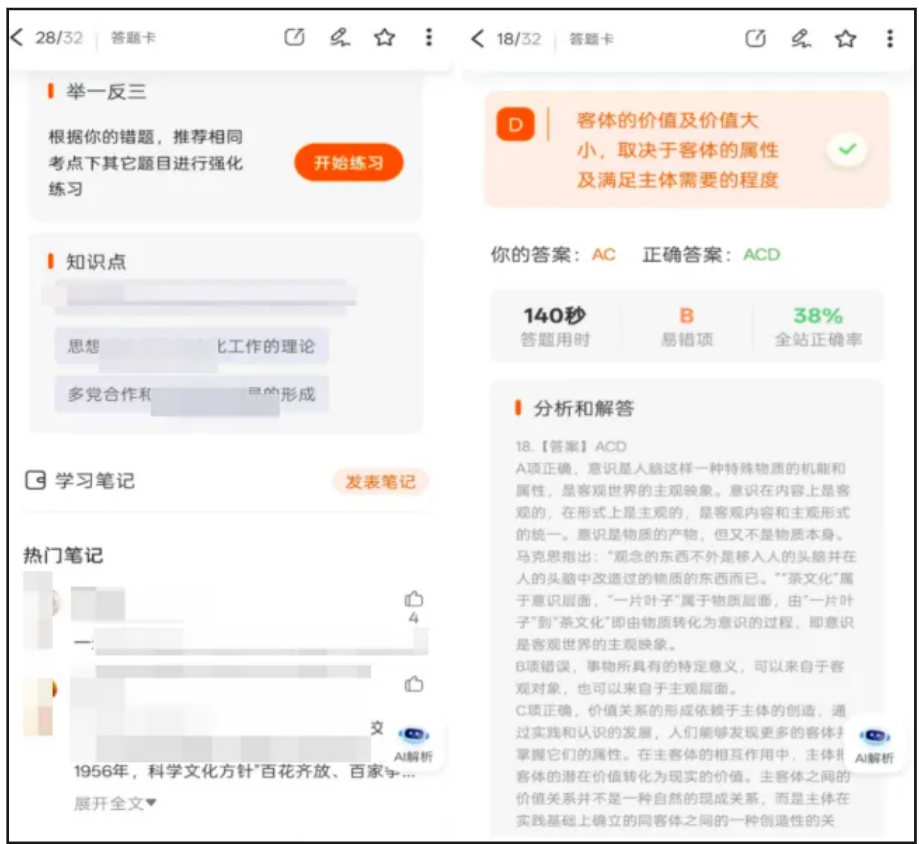Click 140秒 答题用时 stat

(x=555, y=326)
